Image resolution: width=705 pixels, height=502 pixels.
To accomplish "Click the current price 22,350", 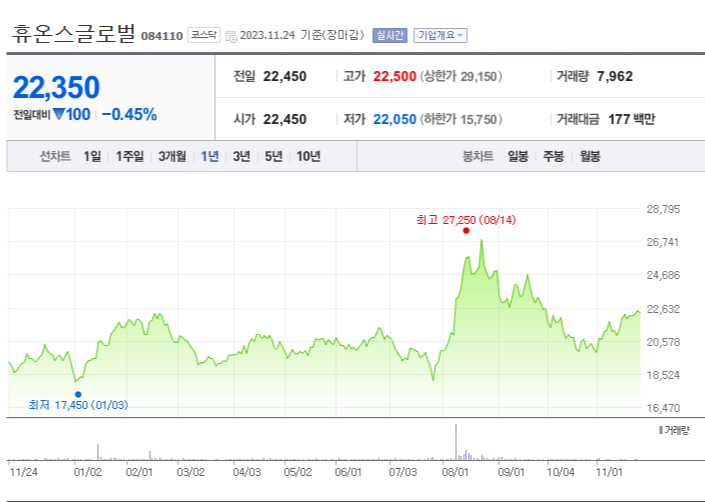I will [x=56, y=87].
